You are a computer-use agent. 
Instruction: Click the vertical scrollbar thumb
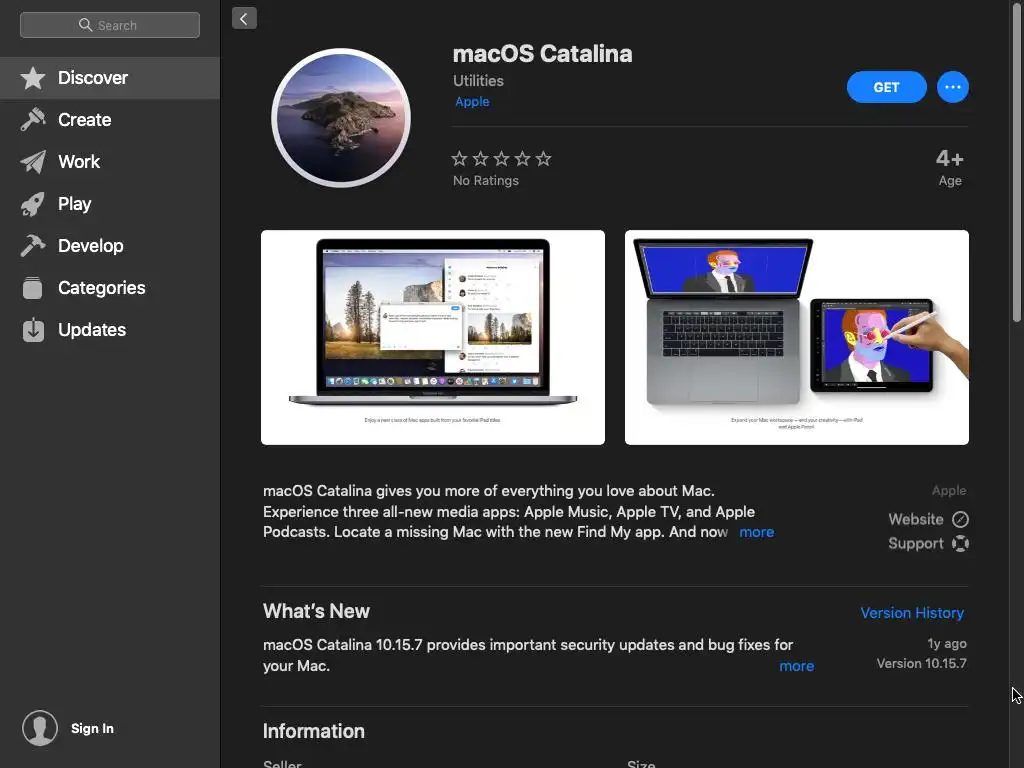tap(1017, 163)
